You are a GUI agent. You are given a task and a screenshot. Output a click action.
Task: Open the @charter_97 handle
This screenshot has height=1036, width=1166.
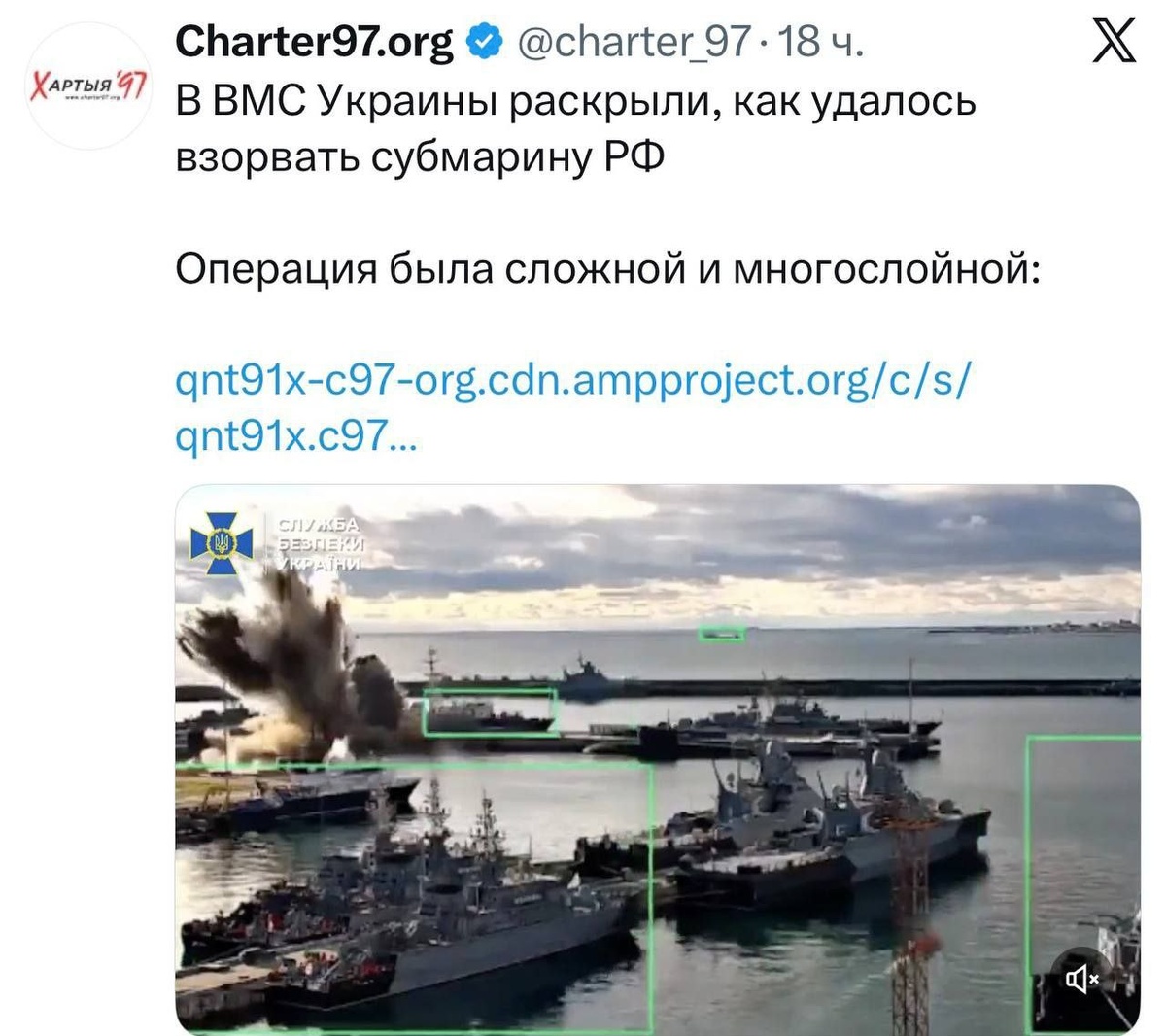(x=634, y=42)
